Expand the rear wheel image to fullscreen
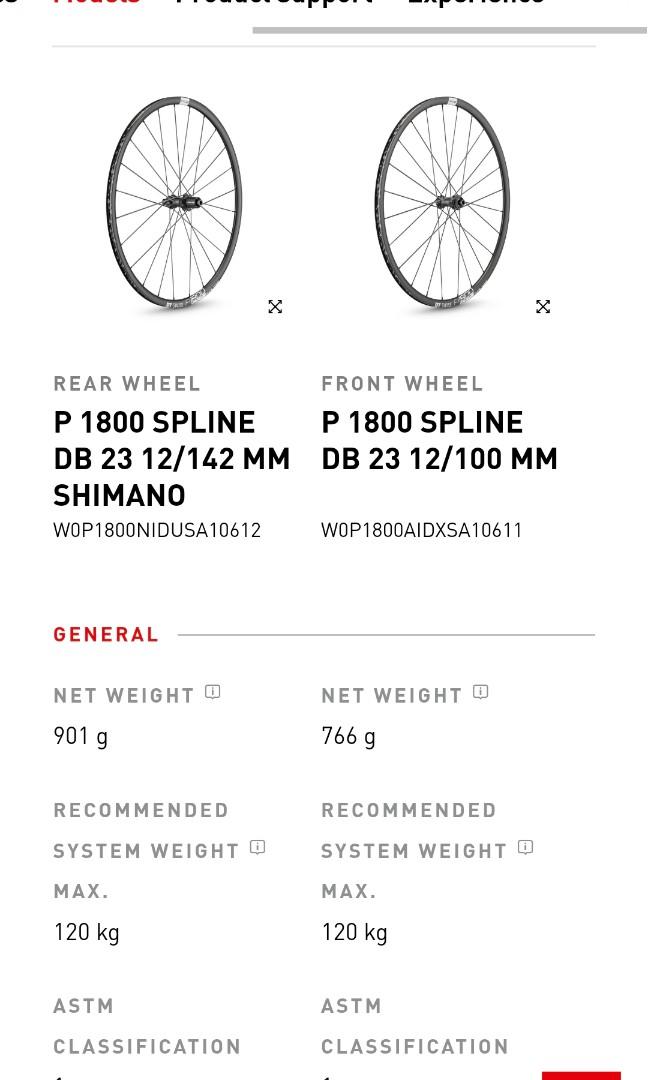Image resolution: width=648 pixels, height=1080 pixels. click(x=275, y=306)
